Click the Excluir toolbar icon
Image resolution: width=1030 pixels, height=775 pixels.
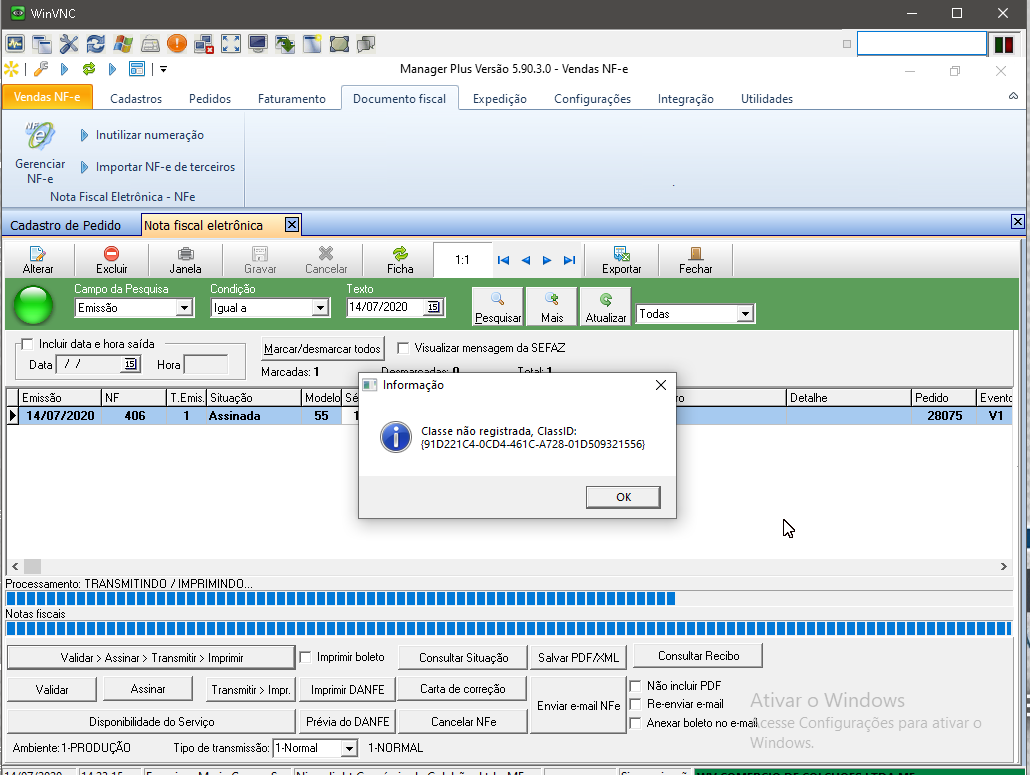point(111,255)
